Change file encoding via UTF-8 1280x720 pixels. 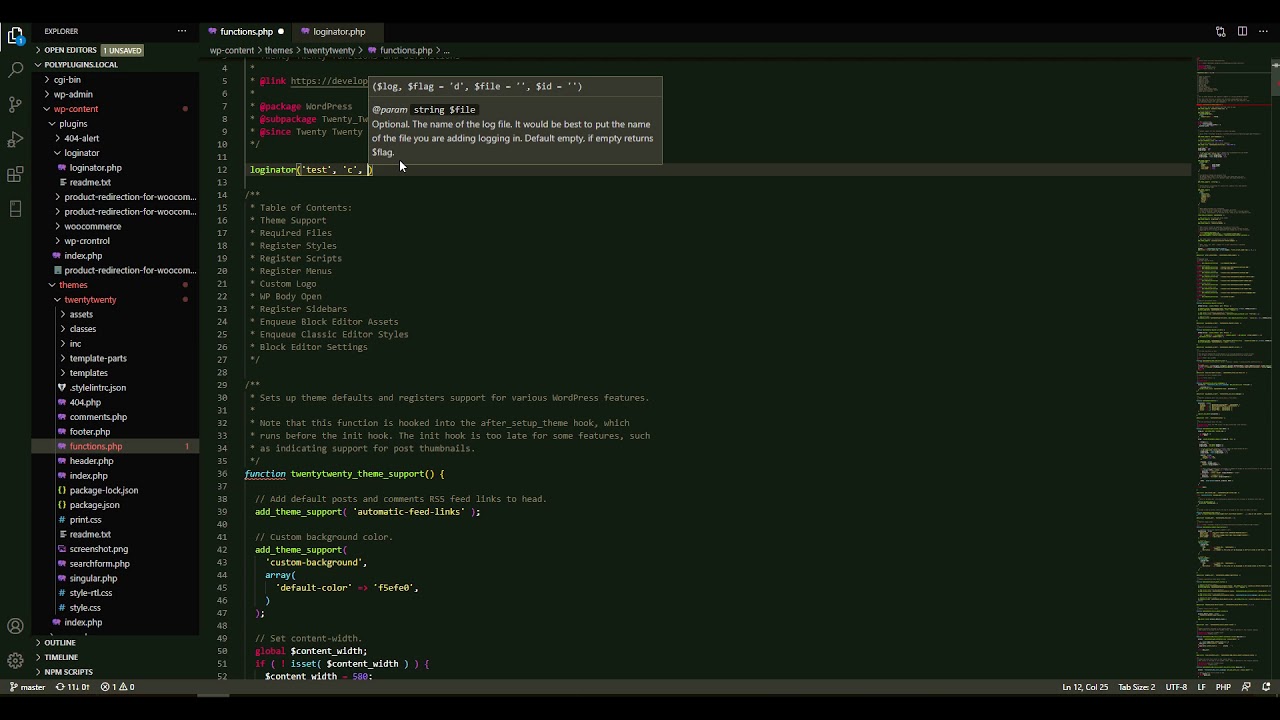point(1176,687)
